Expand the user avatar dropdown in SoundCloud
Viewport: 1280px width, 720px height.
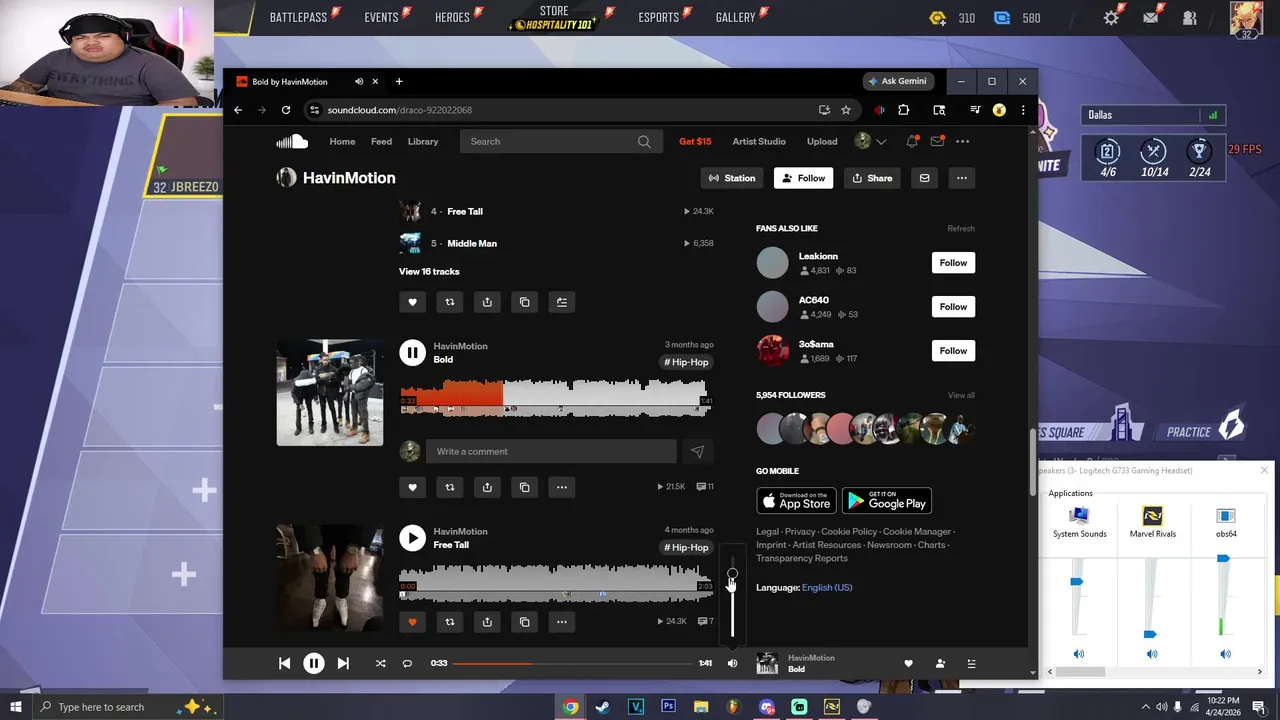tap(881, 142)
